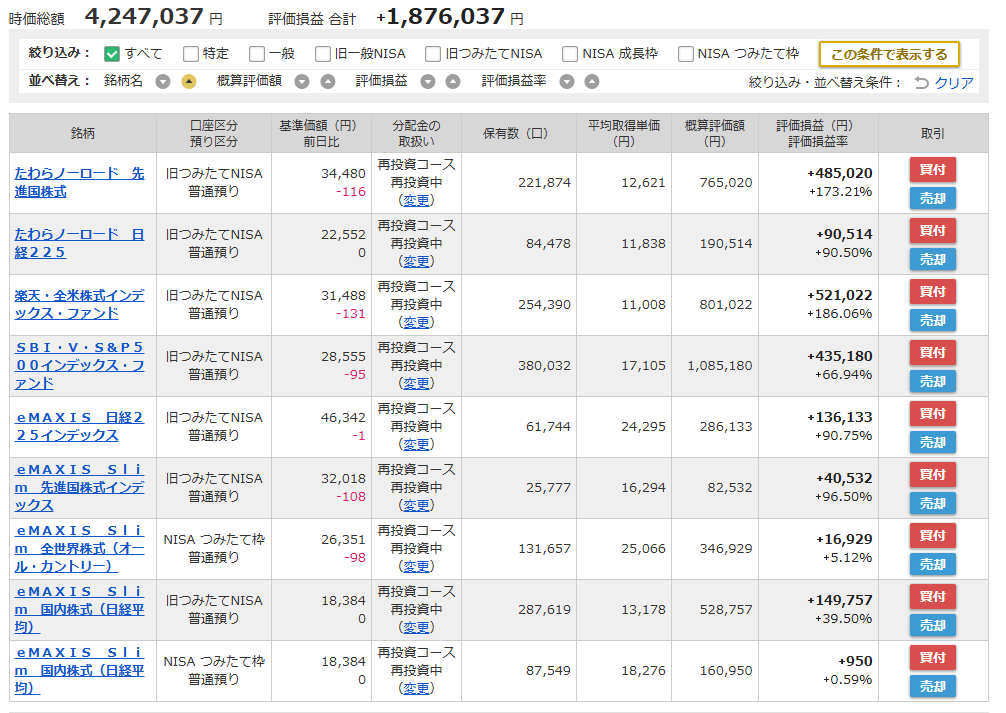This screenshot has height=713, width=1006.
Task: Open eMAXIS Slim 全世界株式 (オール・カントリー) link
Action: [80, 548]
